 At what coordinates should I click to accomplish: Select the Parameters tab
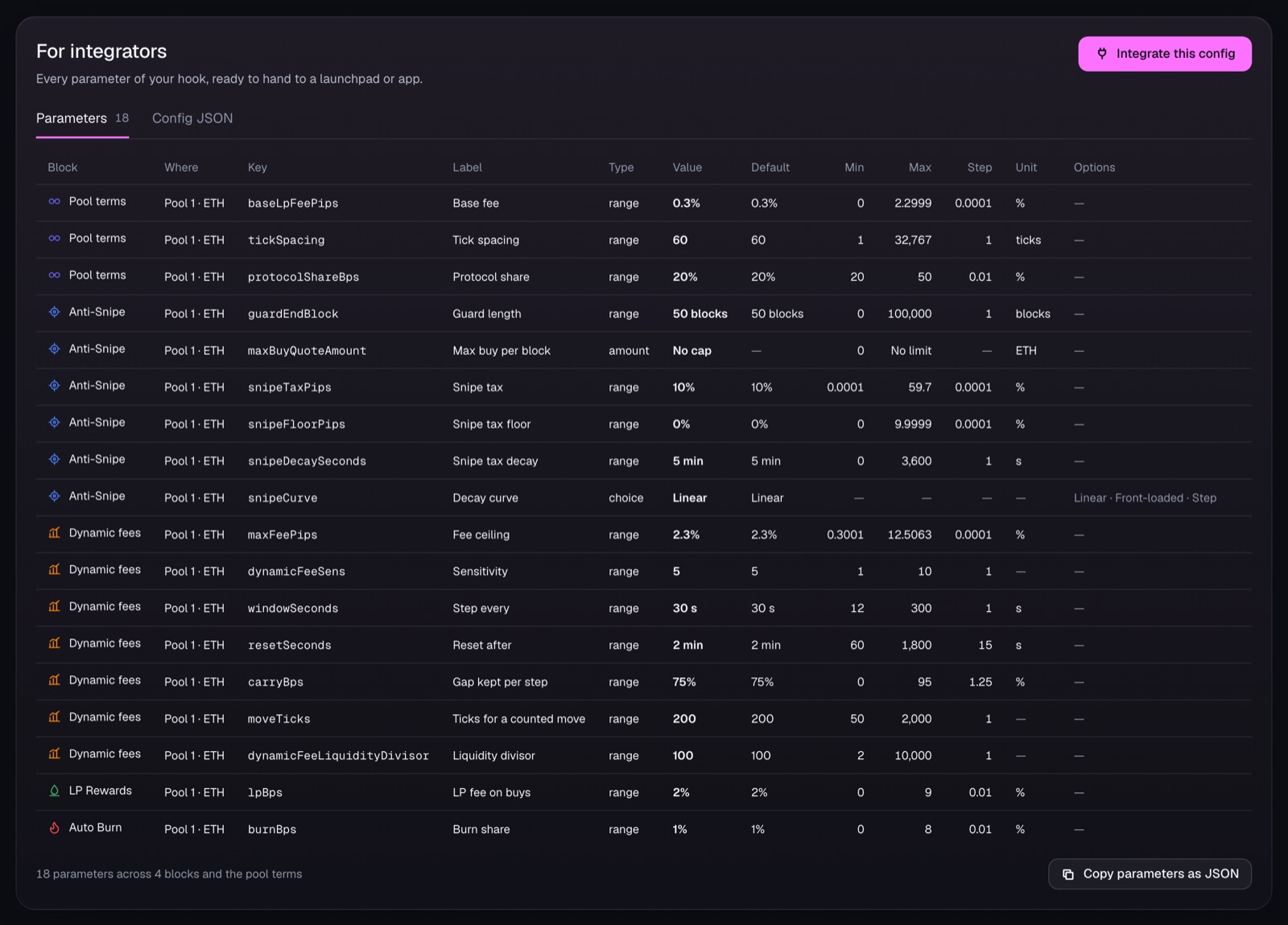[x=82, y=118]
